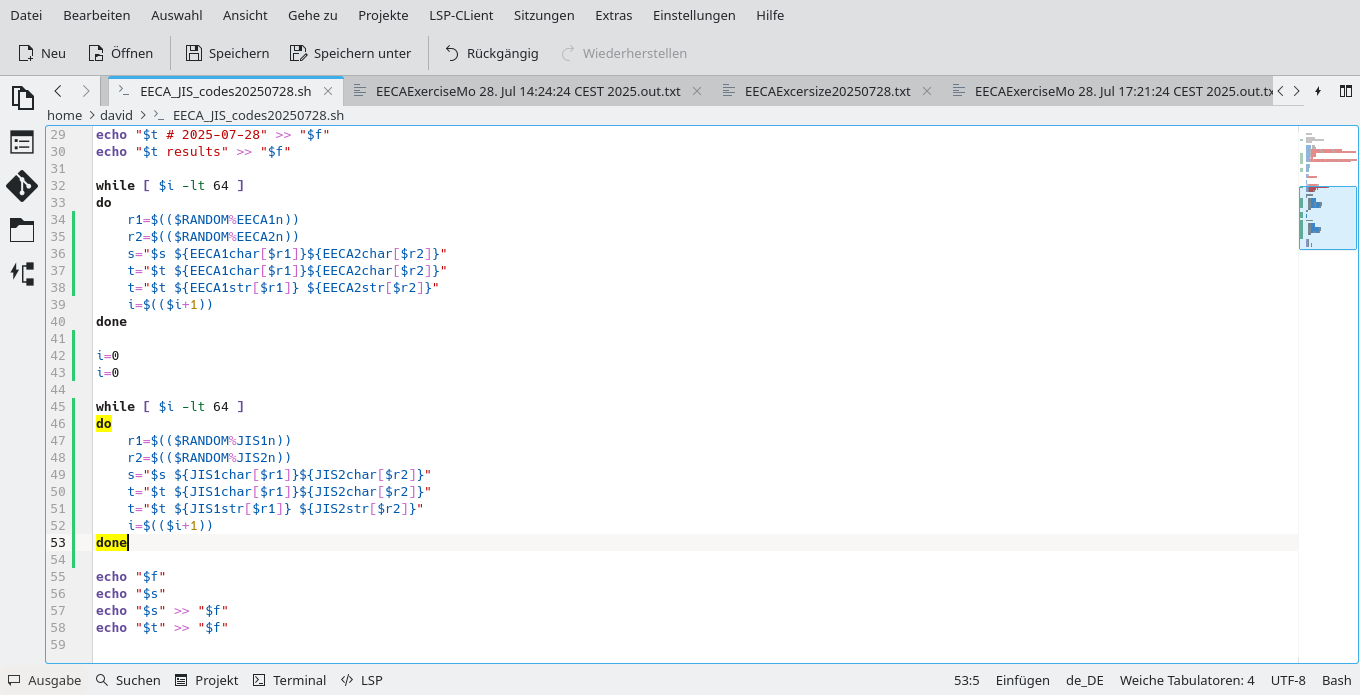Open the symbol outline sidebar panel
The height and width of the screenshot is (695, 1360).
[22, 142]
